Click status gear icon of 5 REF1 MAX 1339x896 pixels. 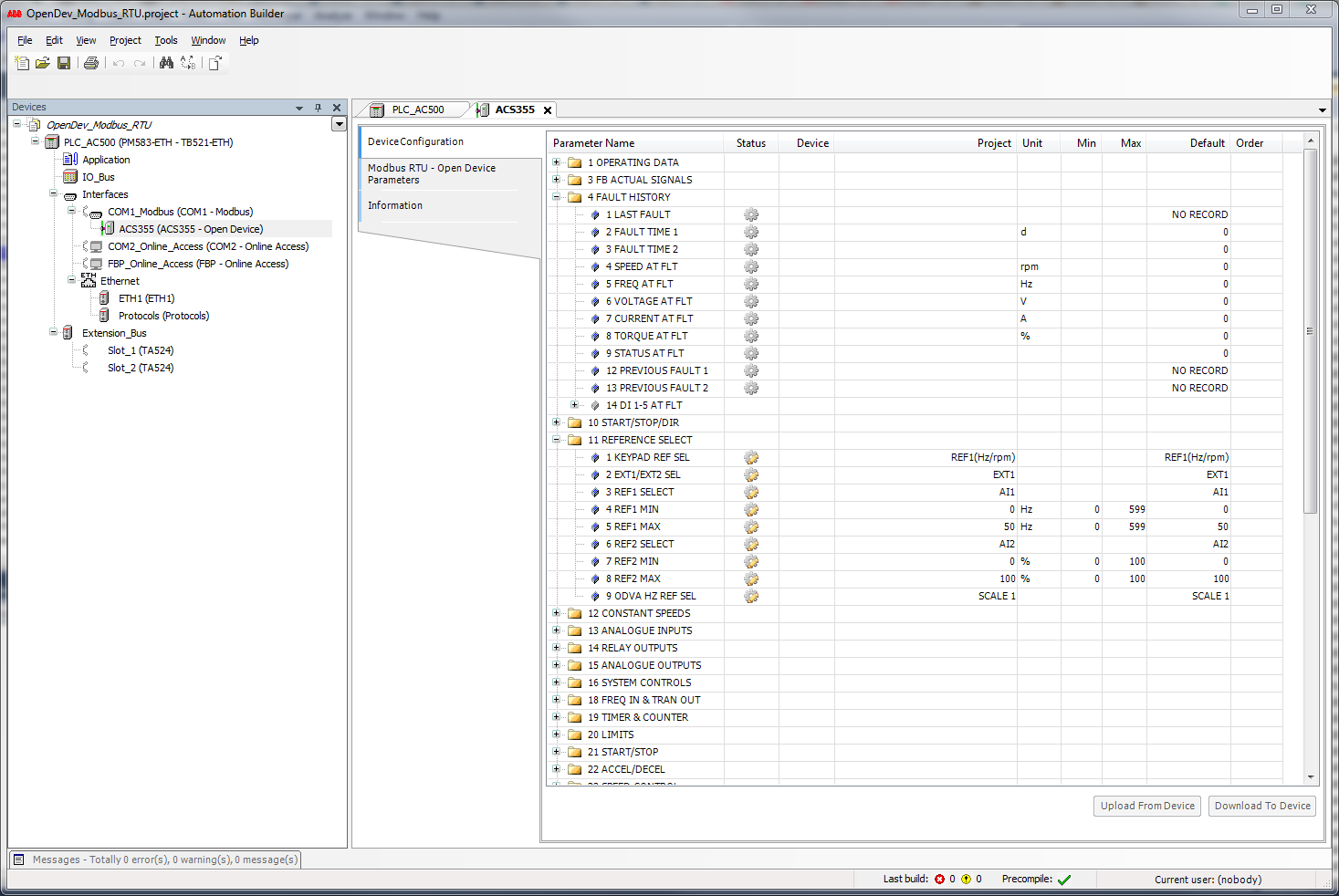click(x=751, y=526)
